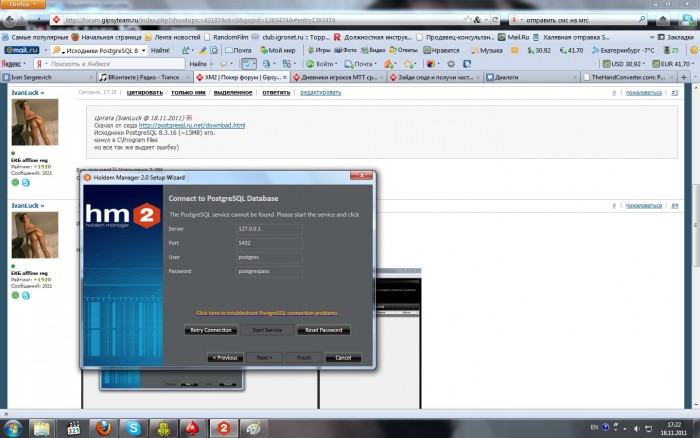
Task: Reload the page with the refresh icon
Action: tap(495, 20)
